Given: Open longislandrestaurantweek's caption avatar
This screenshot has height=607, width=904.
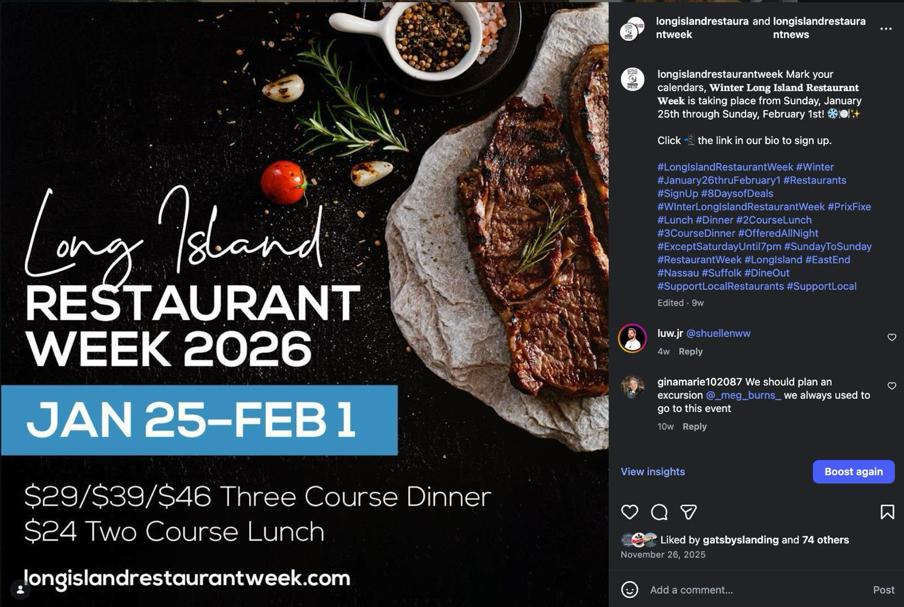Looking at the screenshot, I should click(x=632, y=79).
